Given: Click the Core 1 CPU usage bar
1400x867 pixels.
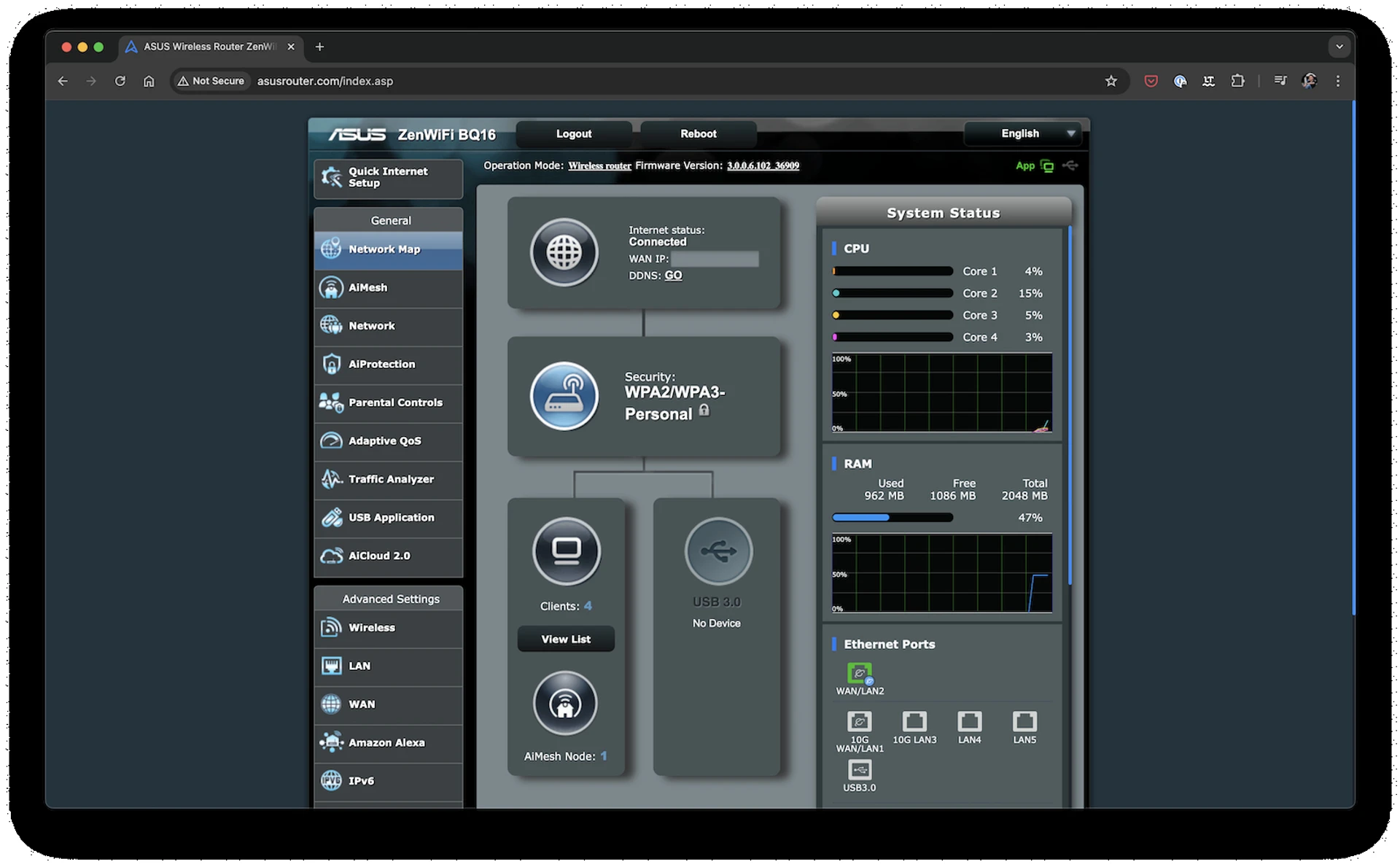Looking at the screenshot, I should coord(892,271).
